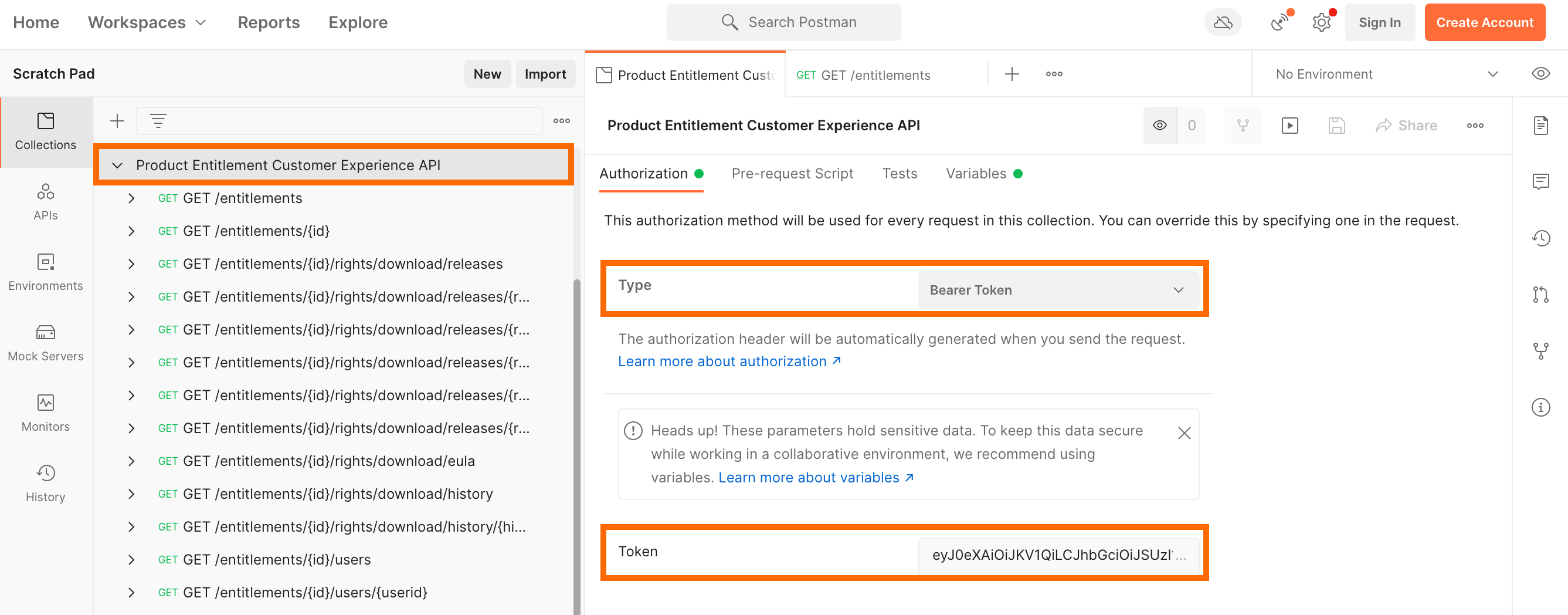Open the satellite capture requests icon
Image resolution: width=1568 pixels, height=615 pixels.
tap(1279, 22)
